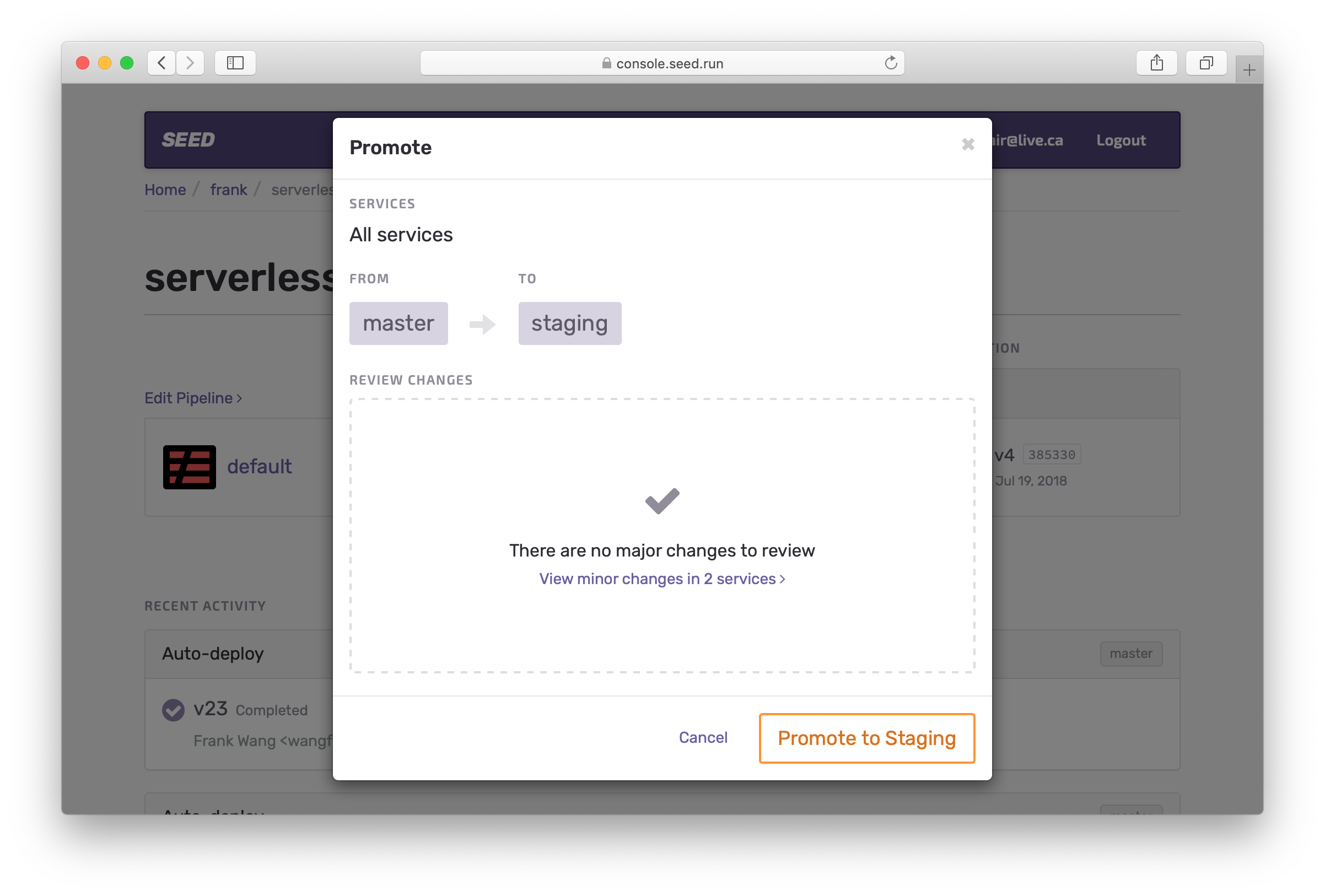Image resolution: width=1325 pixels, height=896 pixels.
Task: Open a new tab with the plus icon
Action: click(x=1248, y=70)
